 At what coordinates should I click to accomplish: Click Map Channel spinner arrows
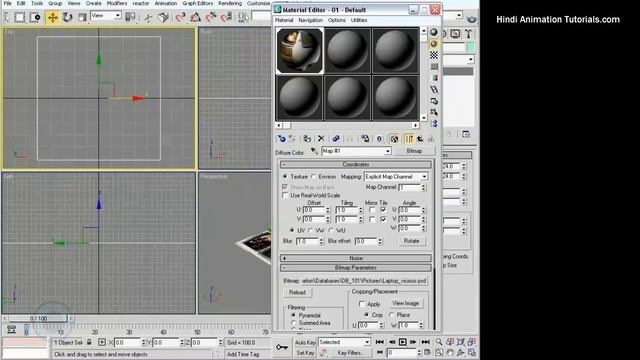click(x=423, y=187)
